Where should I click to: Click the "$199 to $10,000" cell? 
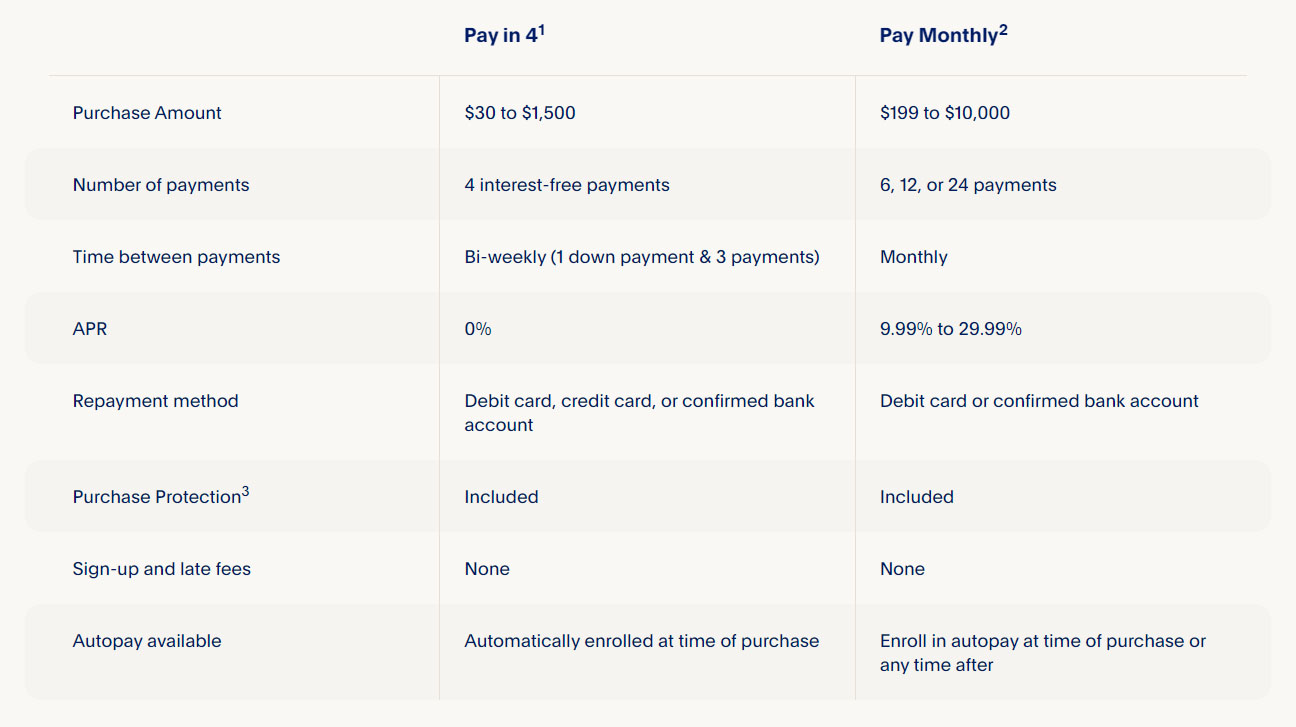(x=945, y=113)
